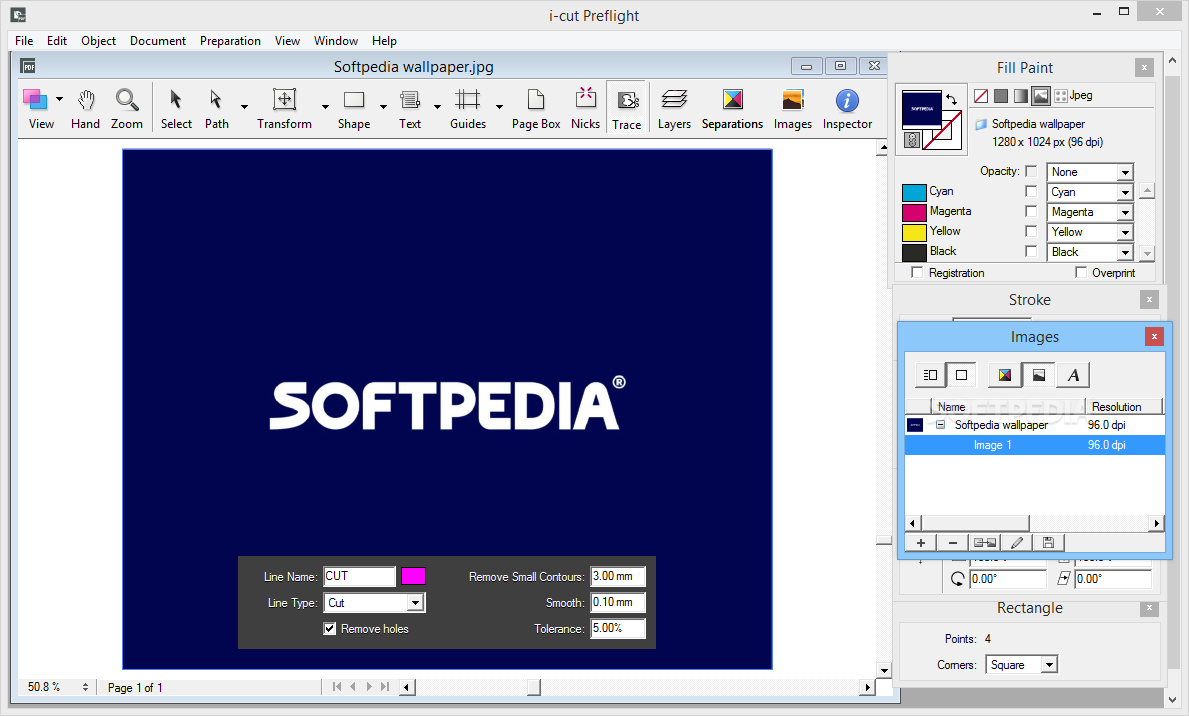Viewport: 1189px width, 716px height.
Task: Select the Zoom tool
Action: (x=127, y=108)
